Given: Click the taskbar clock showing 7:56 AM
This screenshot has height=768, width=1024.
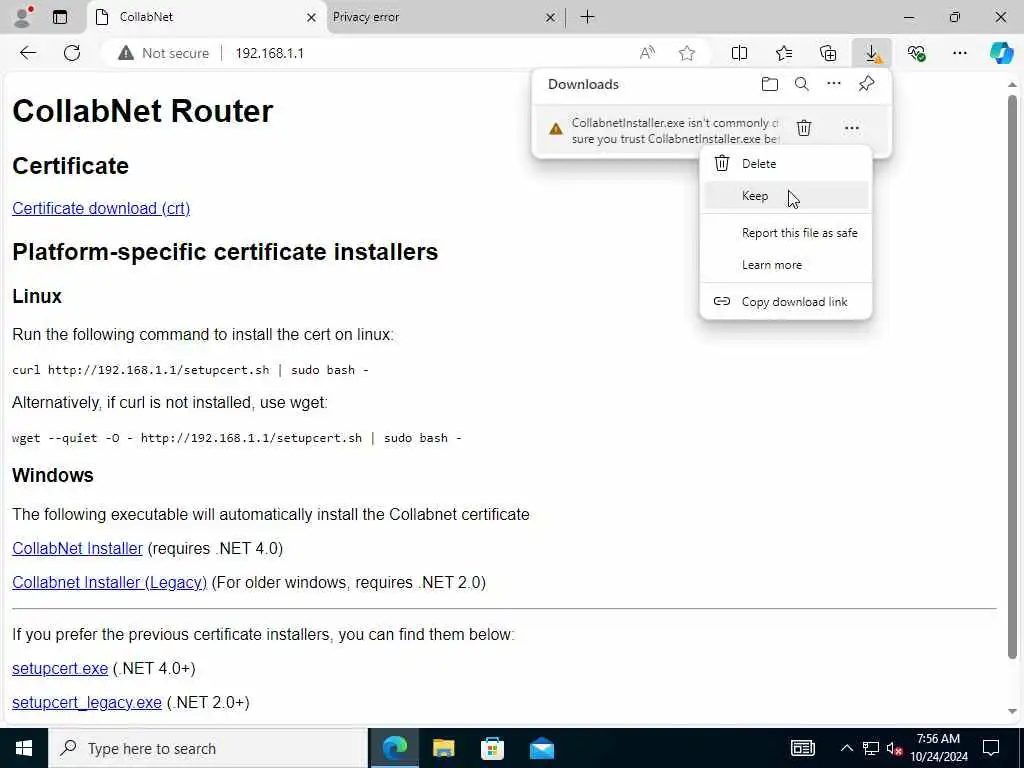Looking at the screenshot, I should pyautogui.click(x=938, y=748).
